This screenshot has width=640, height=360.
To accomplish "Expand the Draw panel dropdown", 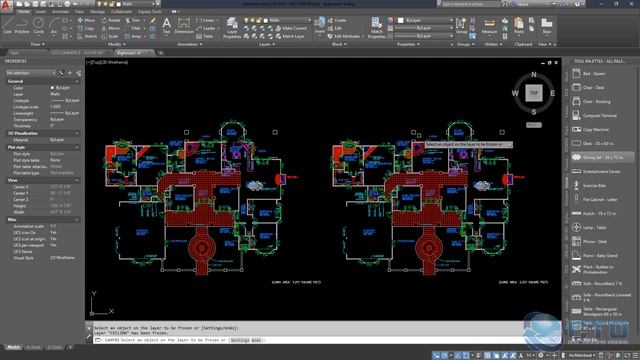I will point(38,44).
